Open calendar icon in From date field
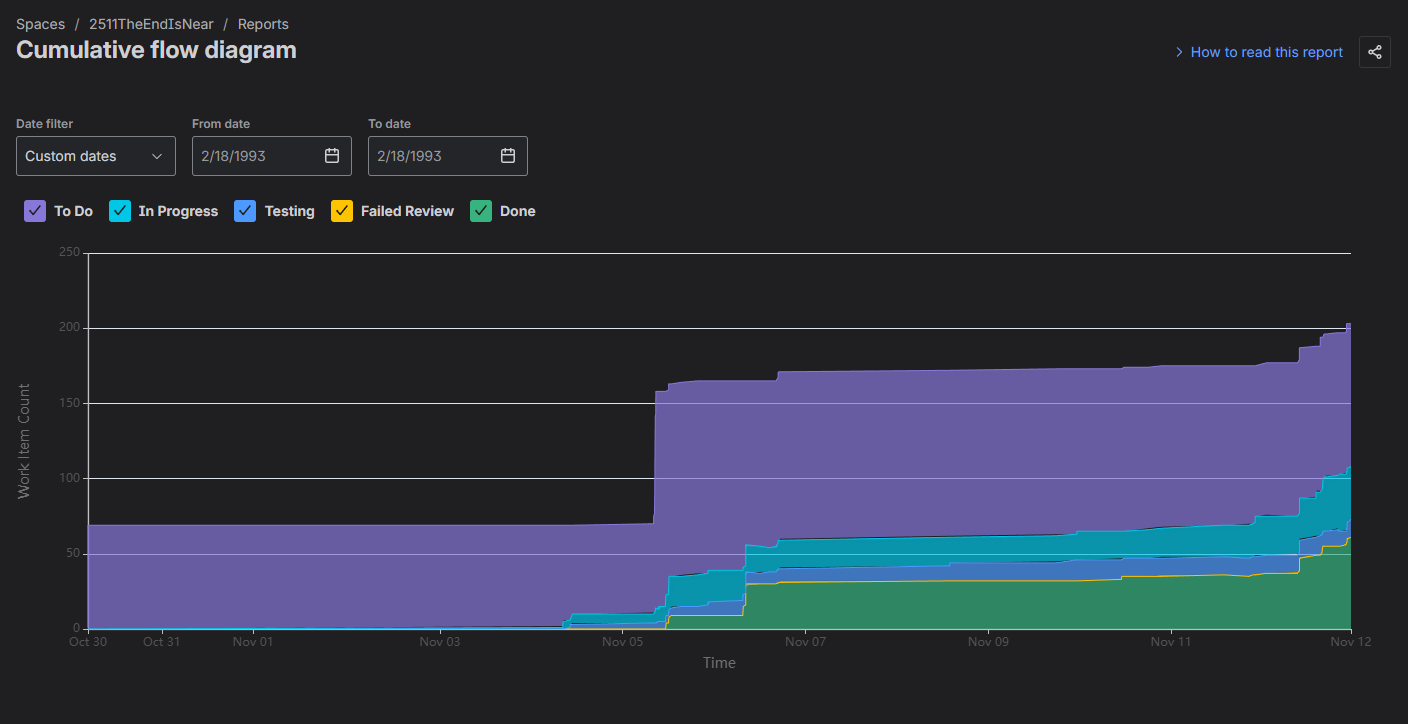 [x=332, y=156]
